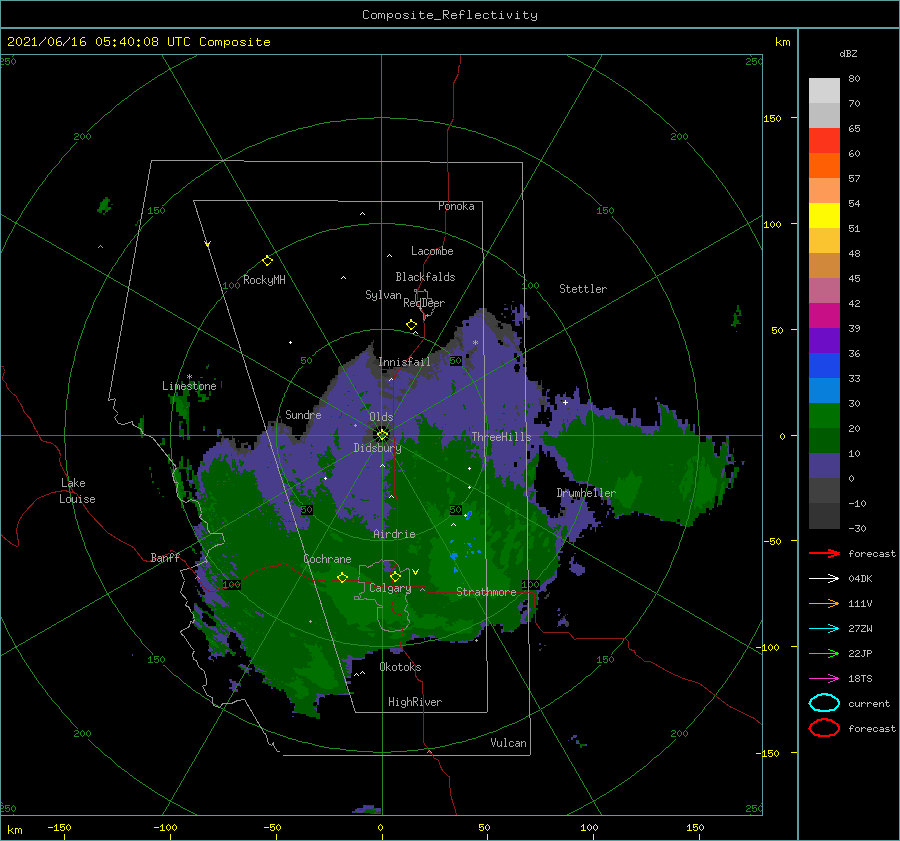Click the Didsbury label
The image size is (900, 841).
377,448
